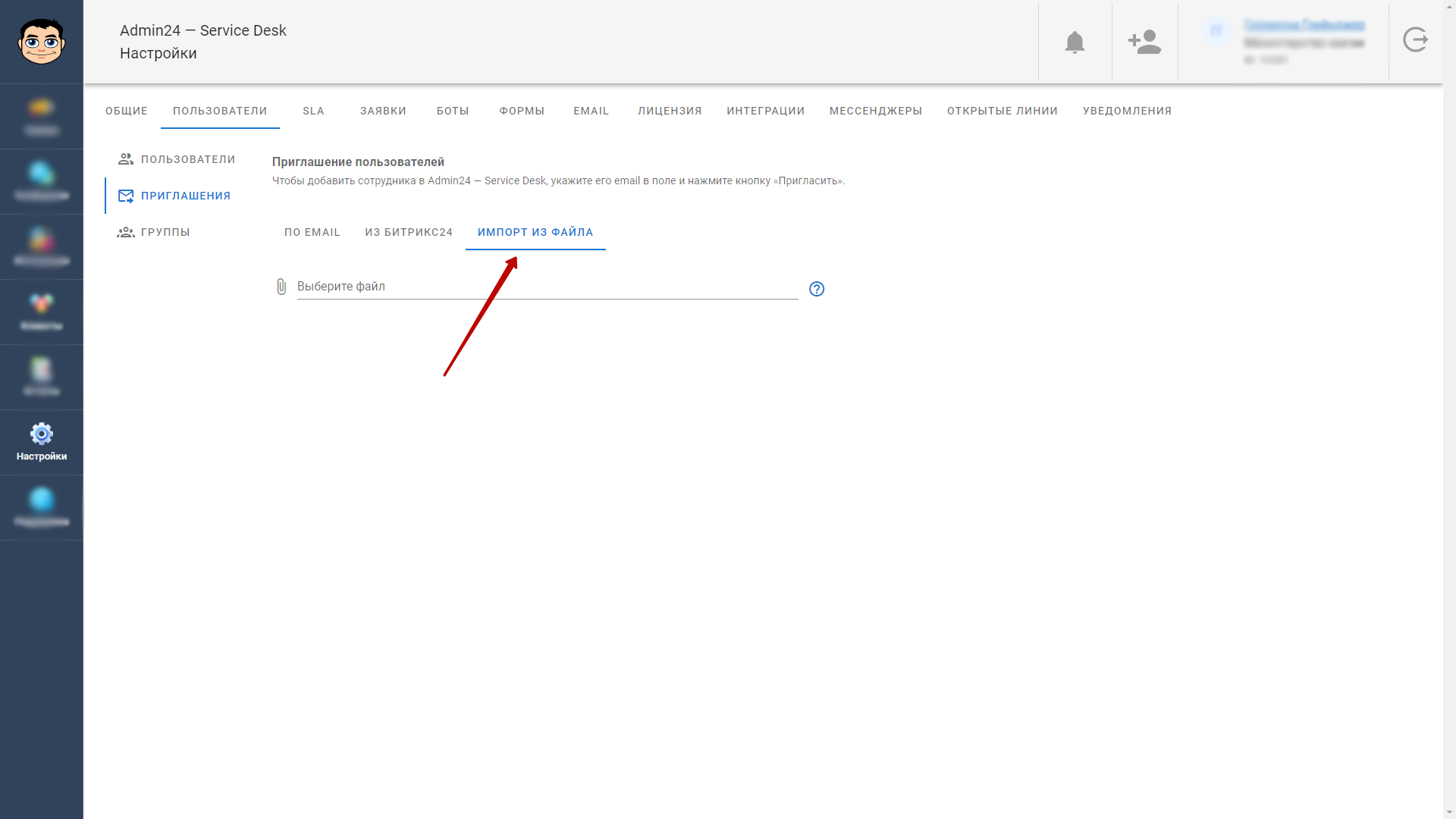Image resolution: width=1456 pixels, height=819 pixels.
Task: Select the Импорт из файла tab
Action: [x=535, y=232]
